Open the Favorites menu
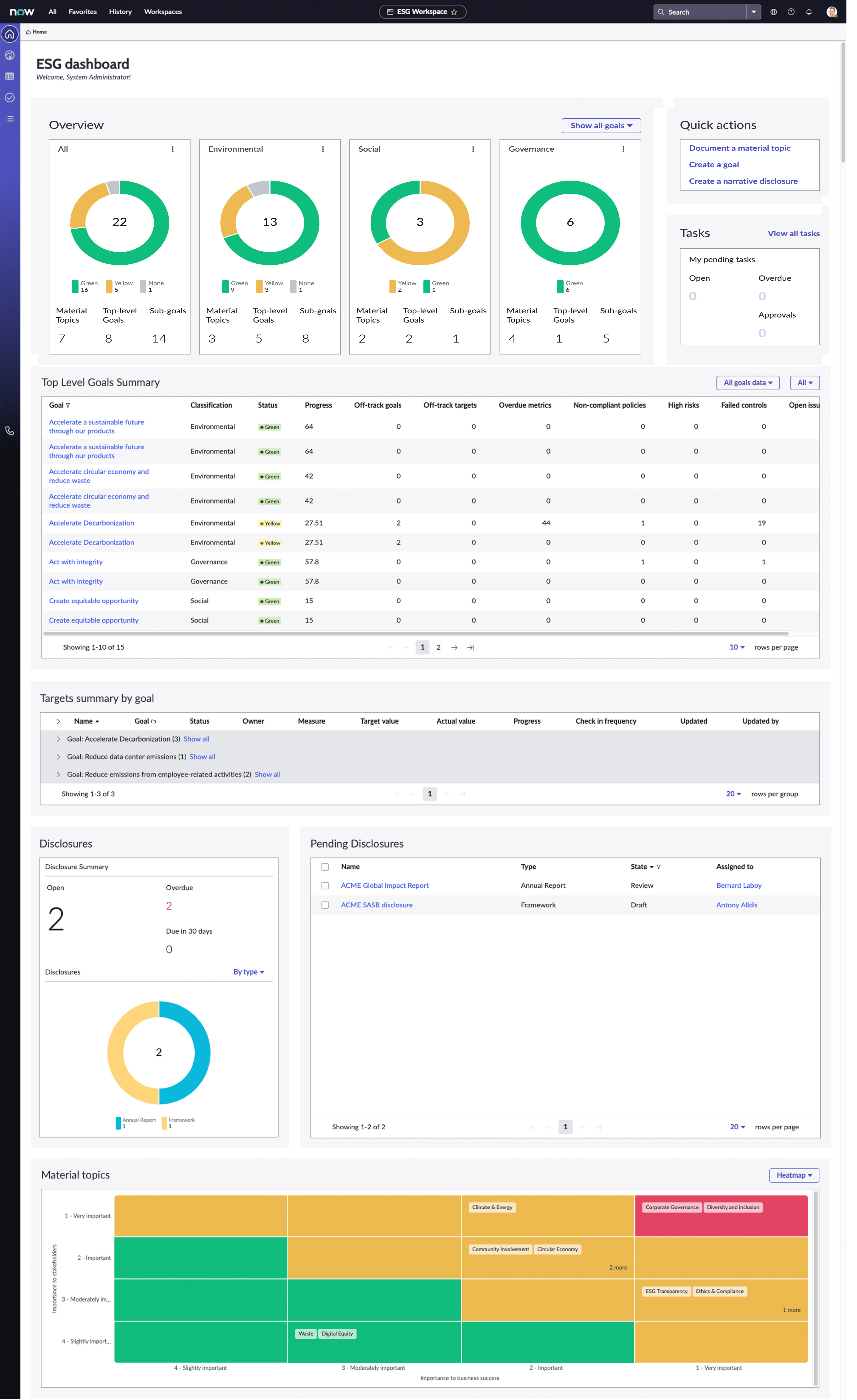 click(83, 12)
